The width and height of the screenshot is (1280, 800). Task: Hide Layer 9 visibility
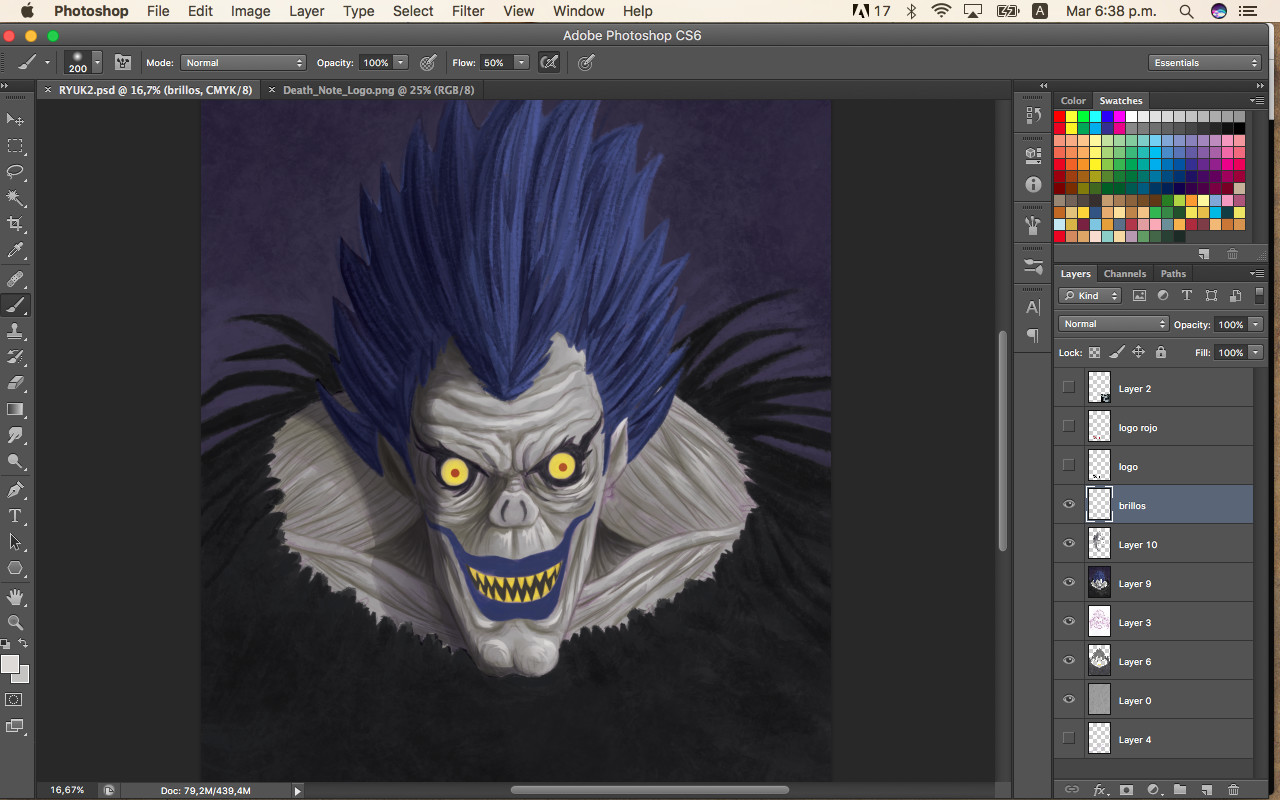(x=1068, y=583)
